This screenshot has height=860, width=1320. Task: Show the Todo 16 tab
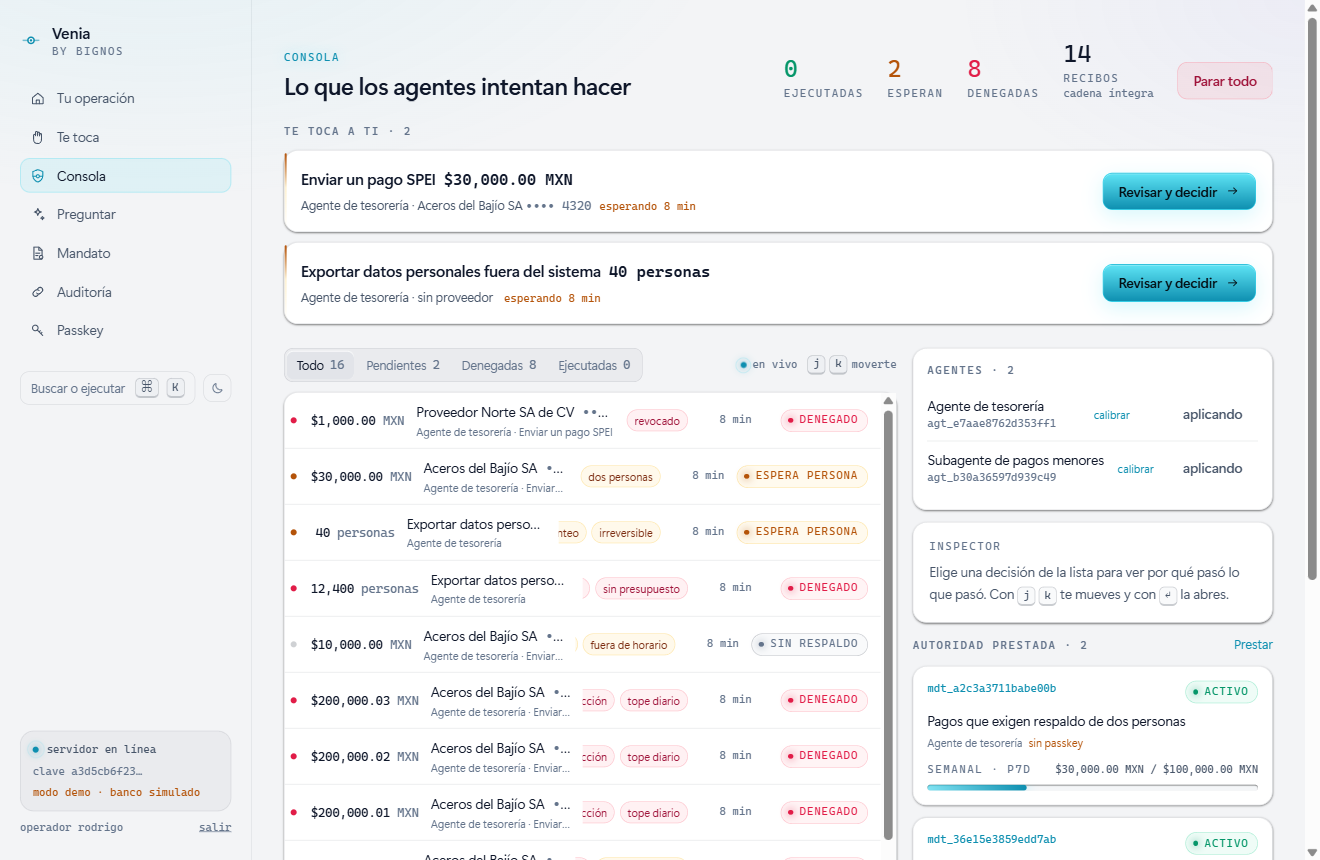pyautogui.click(x=320, y=365)
